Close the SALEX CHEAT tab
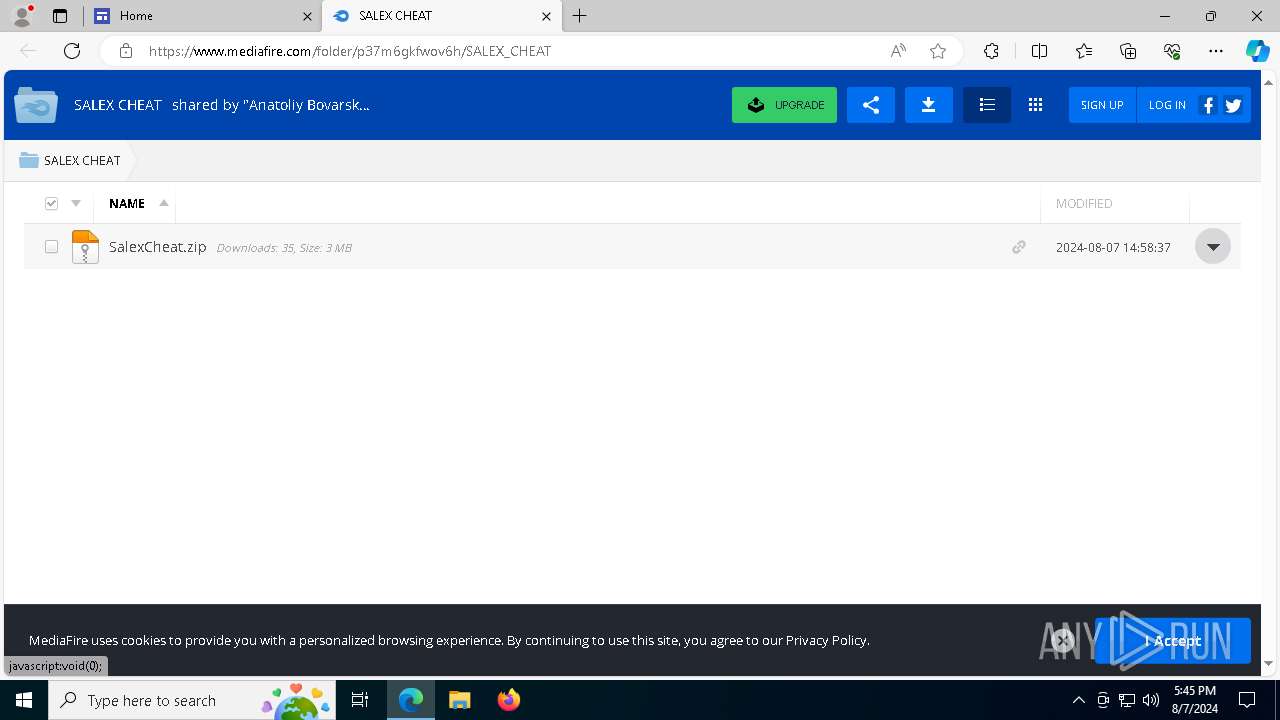1280x720 pixels. (546, 16)
